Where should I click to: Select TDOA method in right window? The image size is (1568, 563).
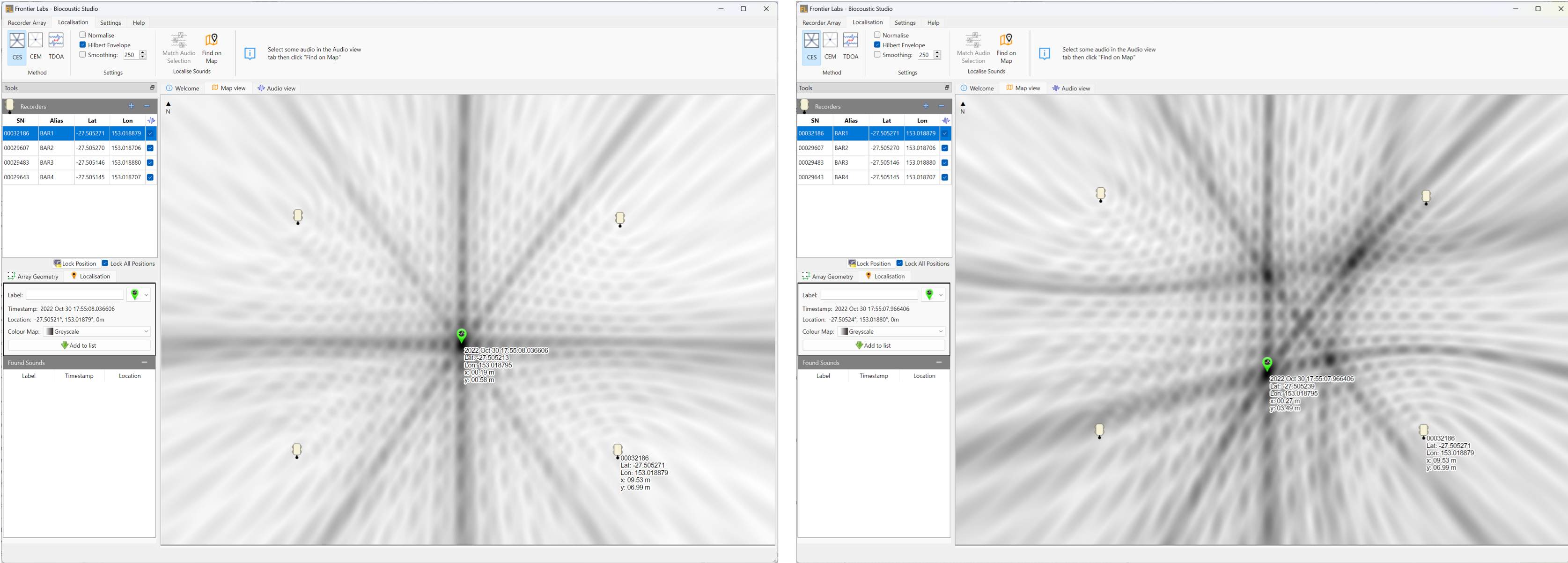coord(850,47)
